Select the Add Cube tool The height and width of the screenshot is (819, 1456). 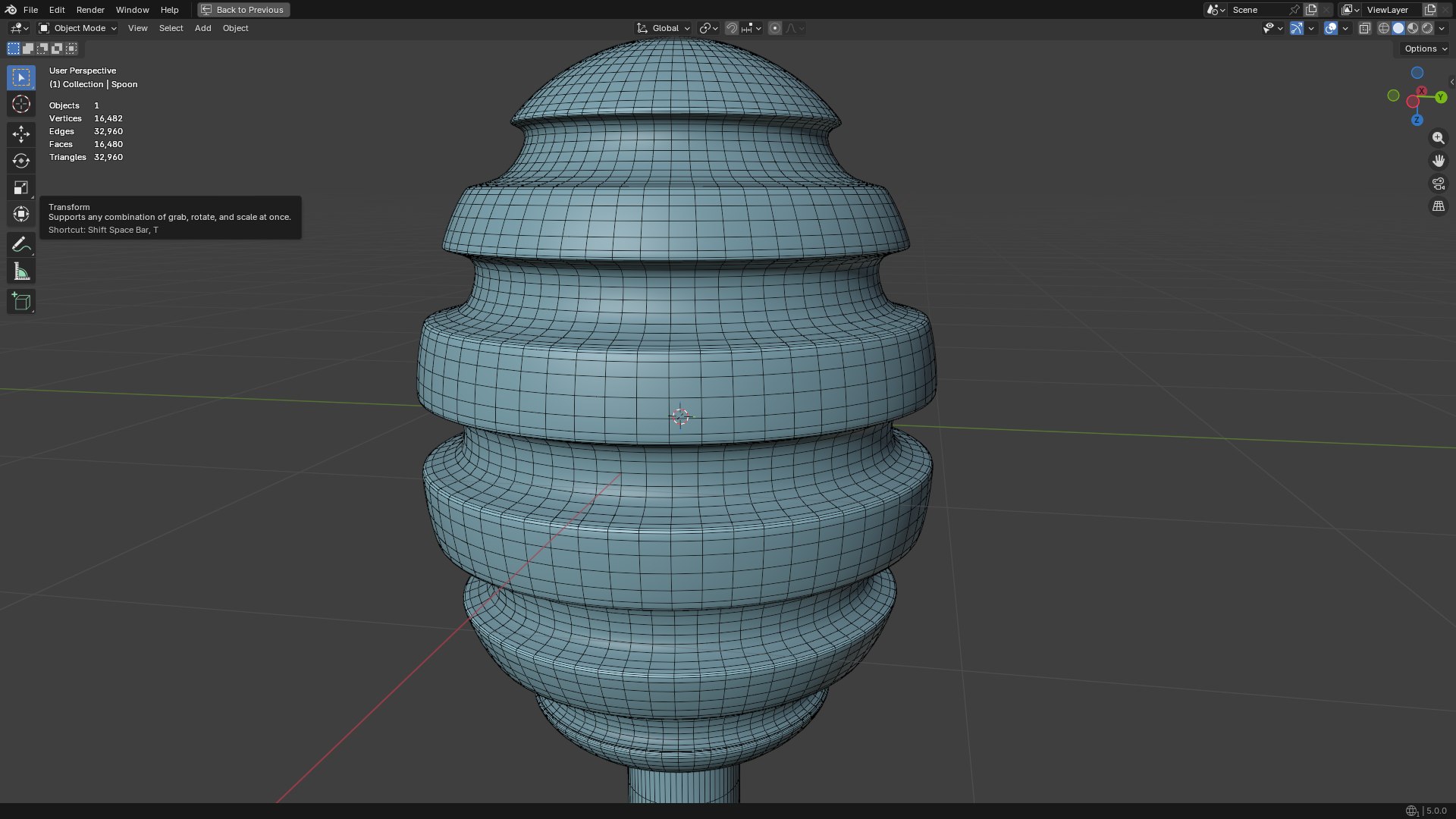[21, 301]
